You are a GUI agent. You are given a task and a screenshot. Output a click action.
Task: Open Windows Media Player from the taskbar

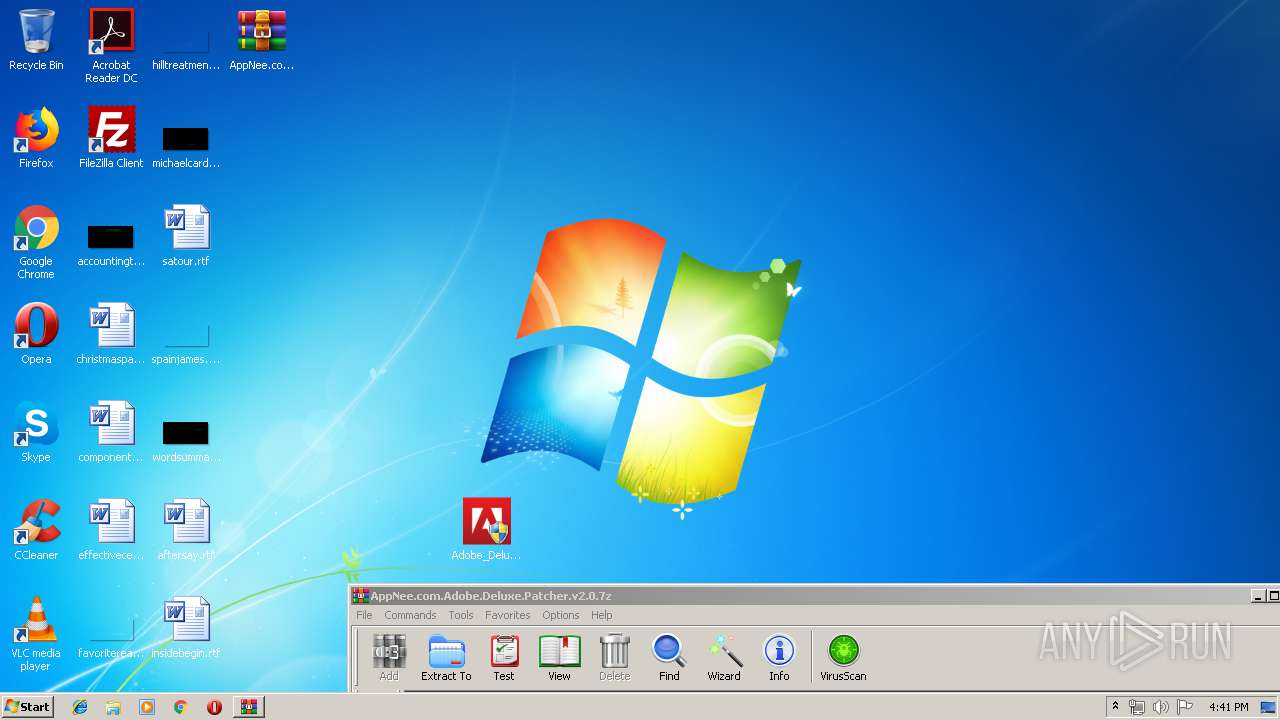point(147,707)
